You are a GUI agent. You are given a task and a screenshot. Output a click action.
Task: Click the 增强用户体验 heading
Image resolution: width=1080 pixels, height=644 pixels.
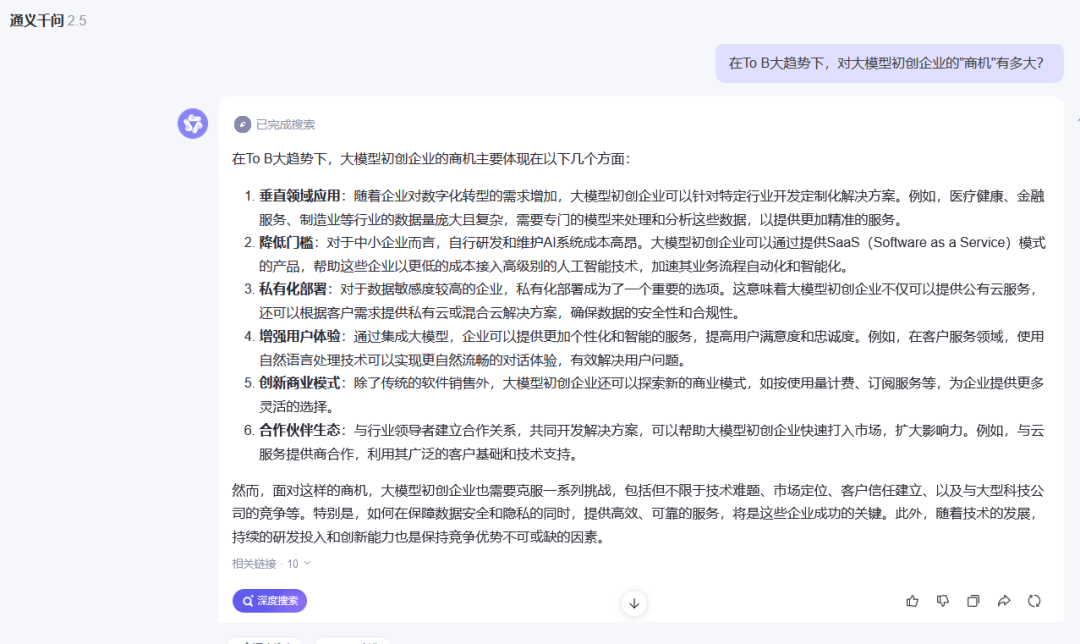click(x=300, y=336)
